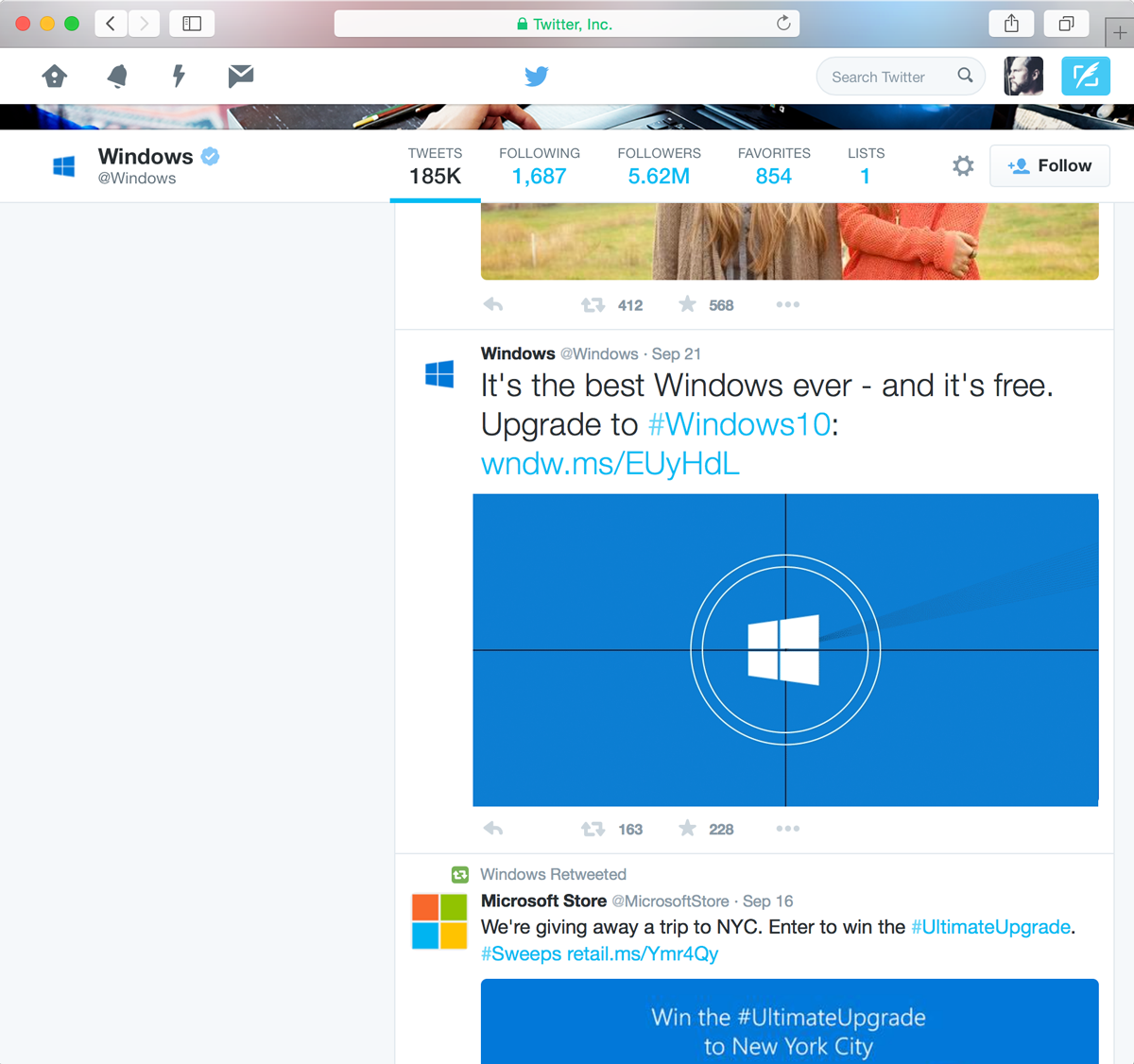Reply to the tweet with 412 retweets
The width and height of the screenshot is (1134, 1064).
493,305
